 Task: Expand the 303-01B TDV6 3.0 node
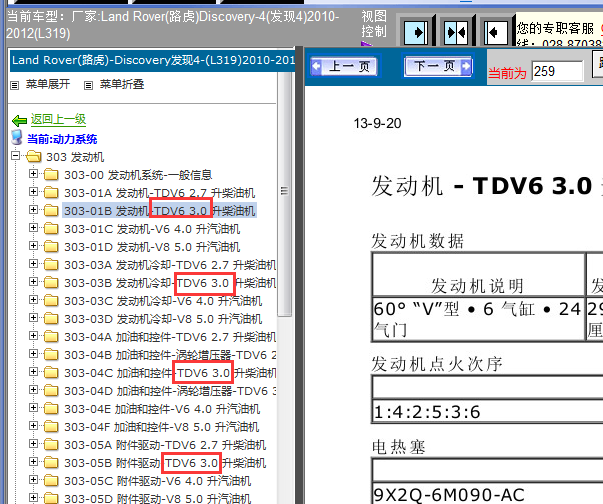(33, 210)
